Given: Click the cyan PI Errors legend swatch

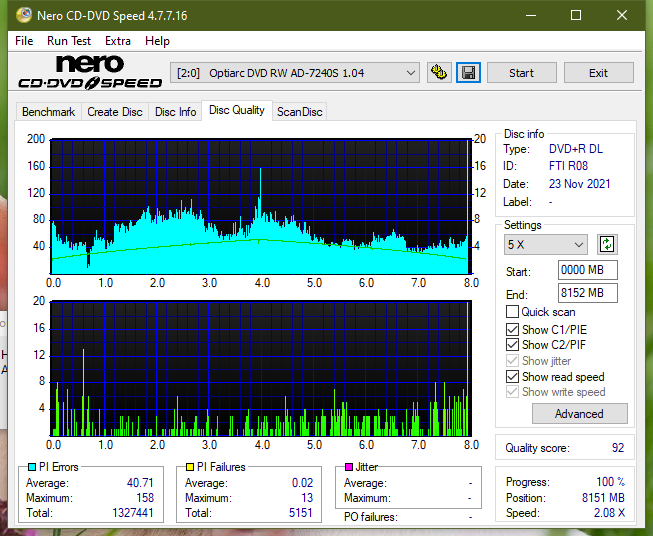Looking at the screenshot, I should coord(32,467).
